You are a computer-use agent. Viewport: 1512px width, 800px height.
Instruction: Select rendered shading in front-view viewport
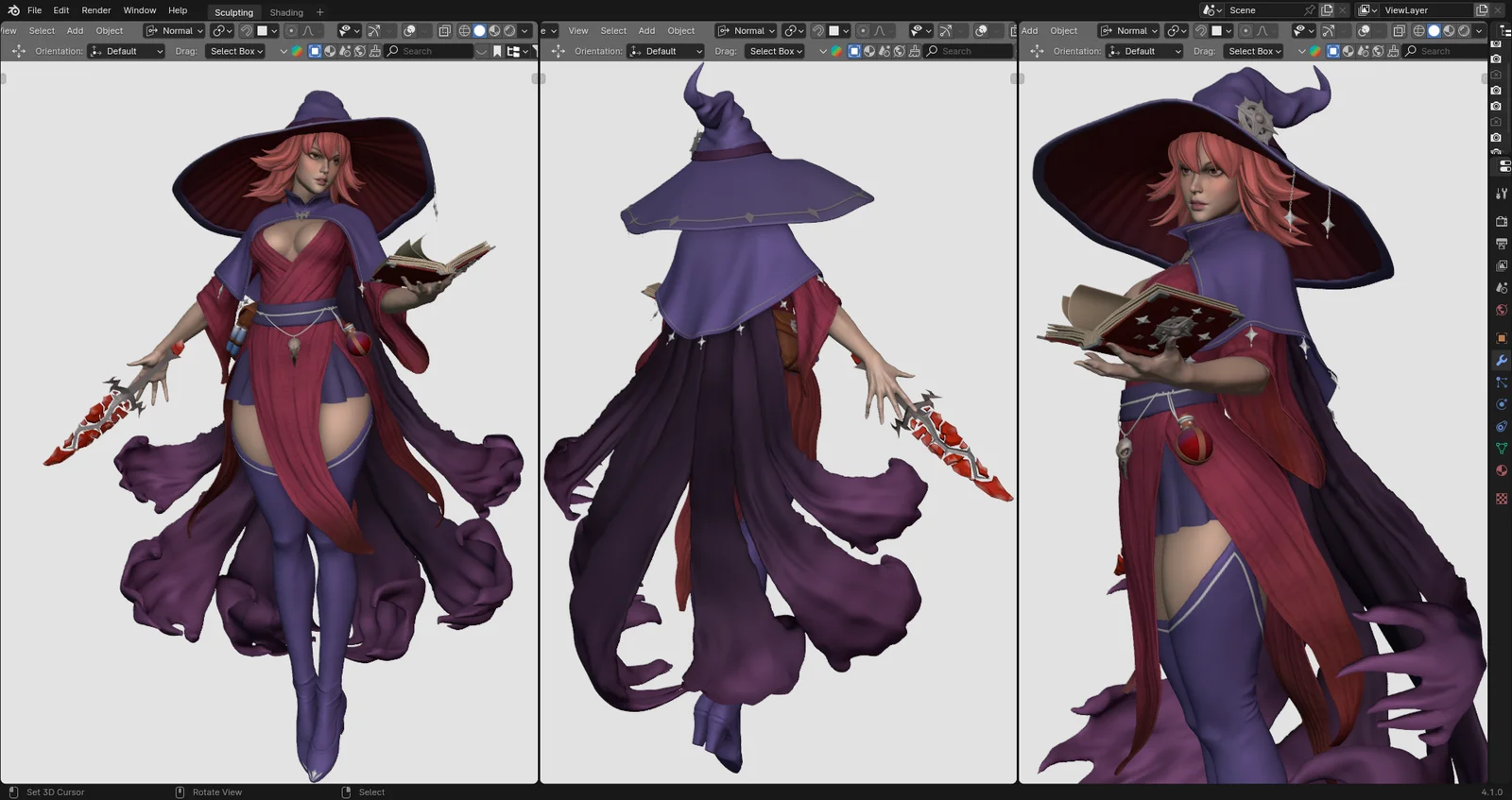509,30
